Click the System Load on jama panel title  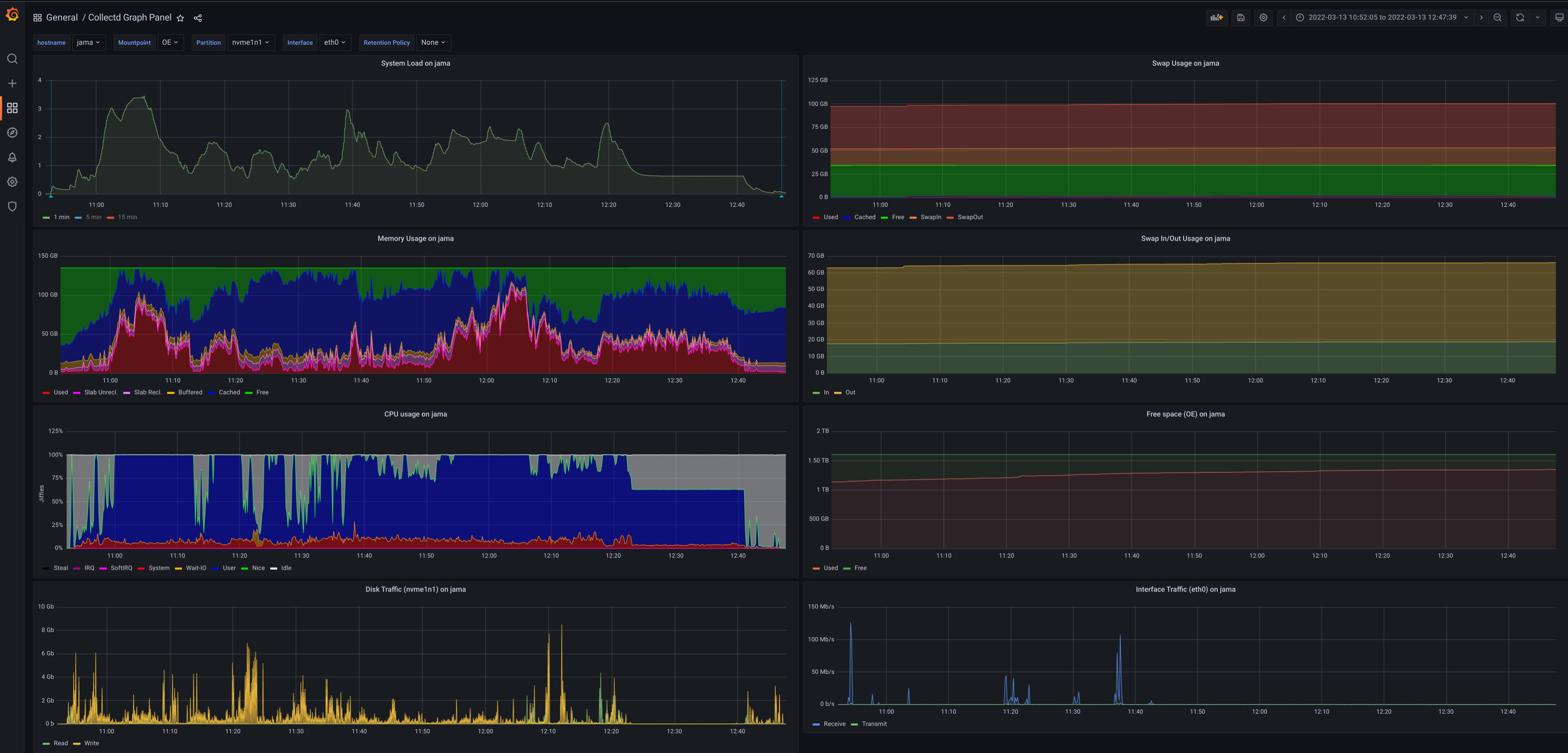click(415, 63)
